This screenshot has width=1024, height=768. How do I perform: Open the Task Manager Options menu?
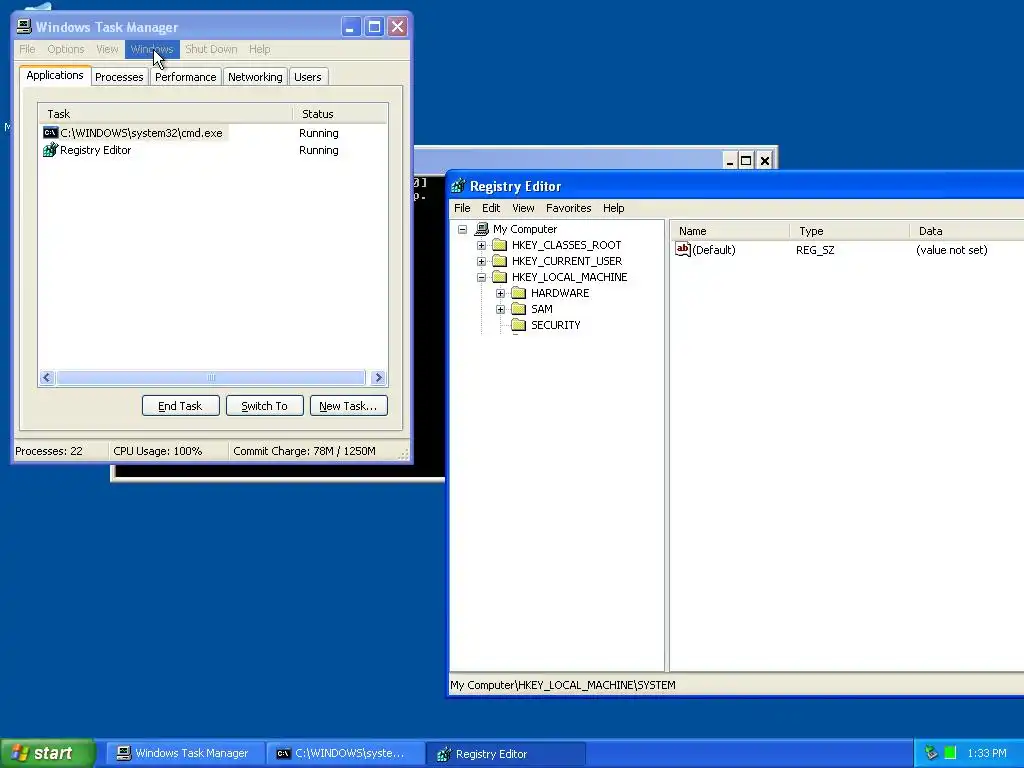coord(66,49)
